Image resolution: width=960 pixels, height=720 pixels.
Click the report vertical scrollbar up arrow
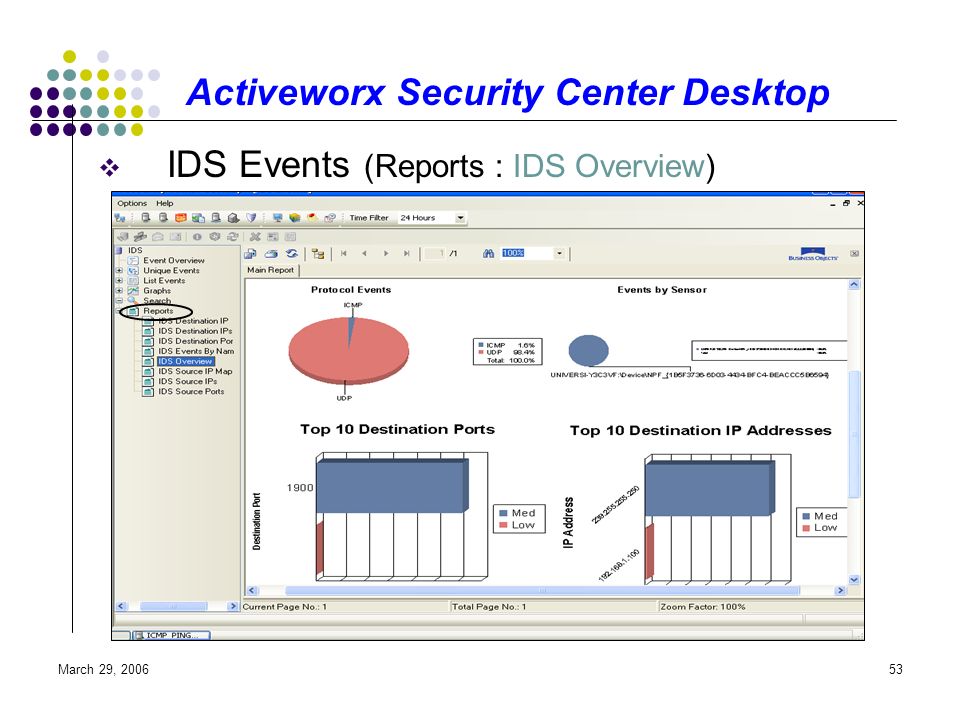(x=854, y=285)
